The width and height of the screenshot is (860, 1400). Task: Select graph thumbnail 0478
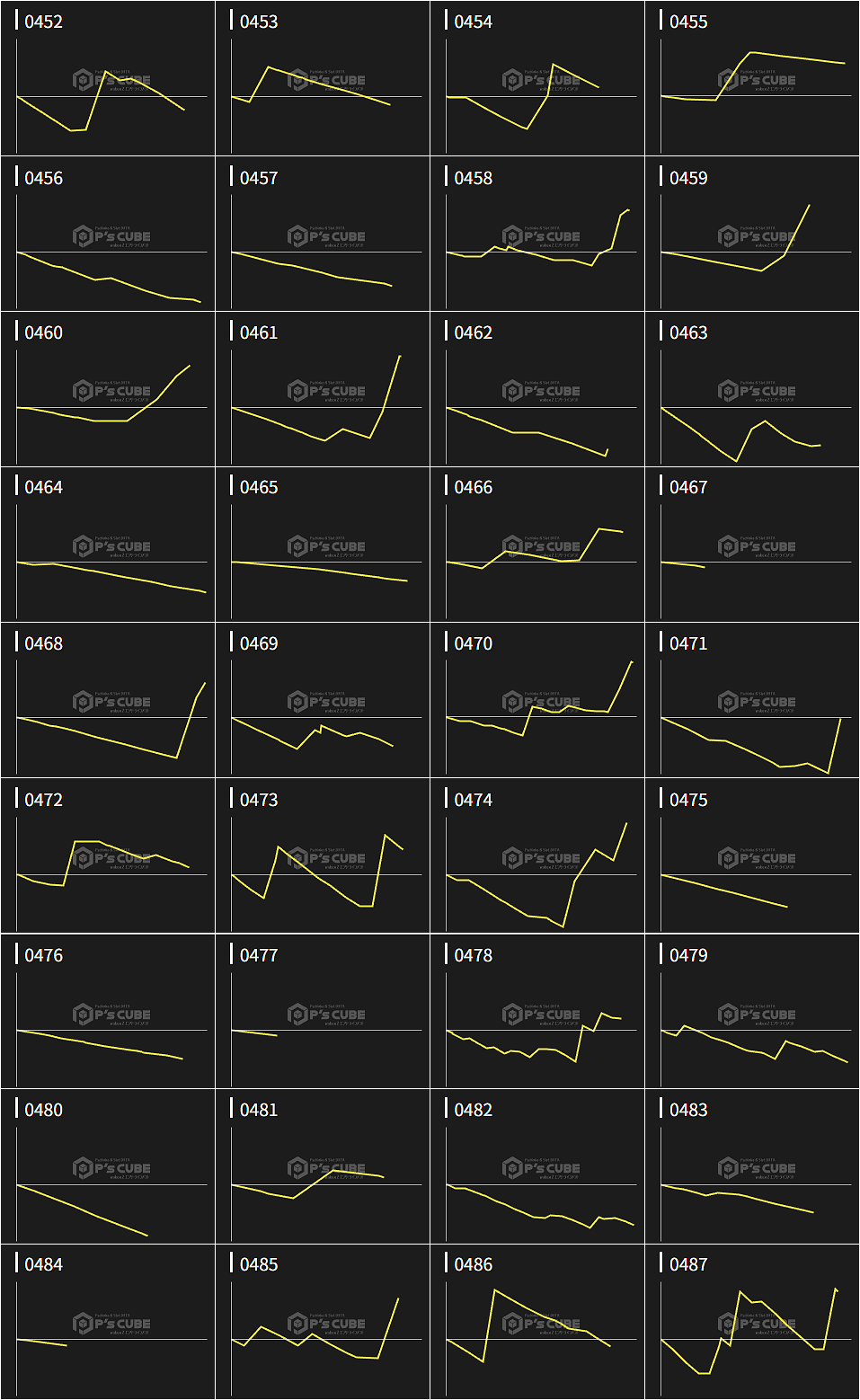pyautogui.click(x=537, y=1022)
